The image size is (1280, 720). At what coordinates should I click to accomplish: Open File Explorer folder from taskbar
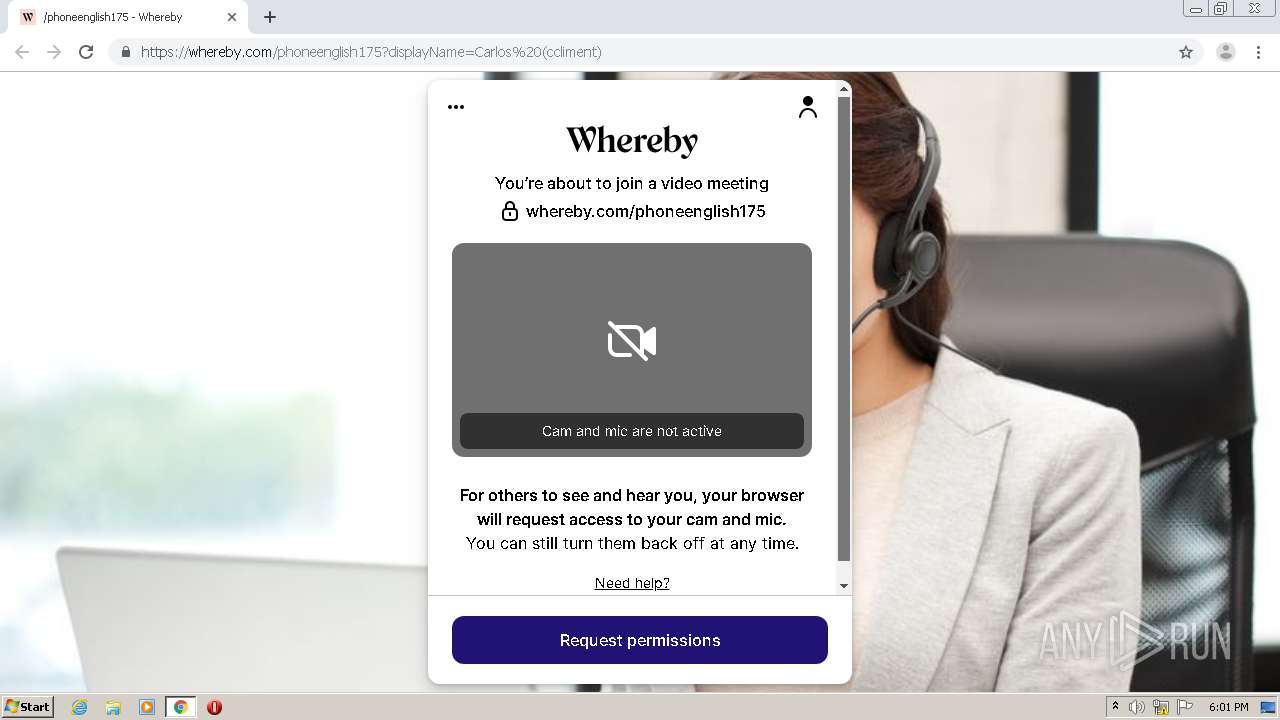(x=113, y=707)
